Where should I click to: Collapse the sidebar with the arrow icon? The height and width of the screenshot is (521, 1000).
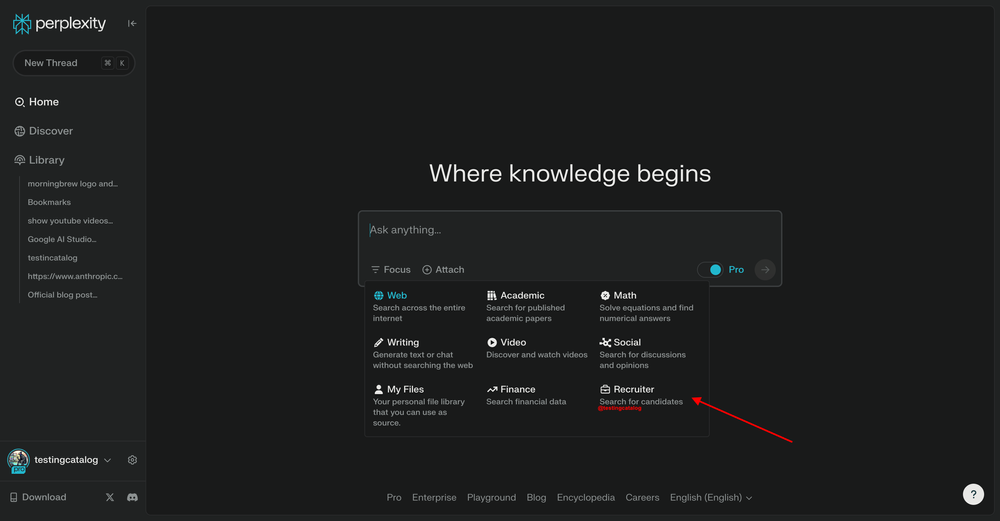click(x=132, y=24)
